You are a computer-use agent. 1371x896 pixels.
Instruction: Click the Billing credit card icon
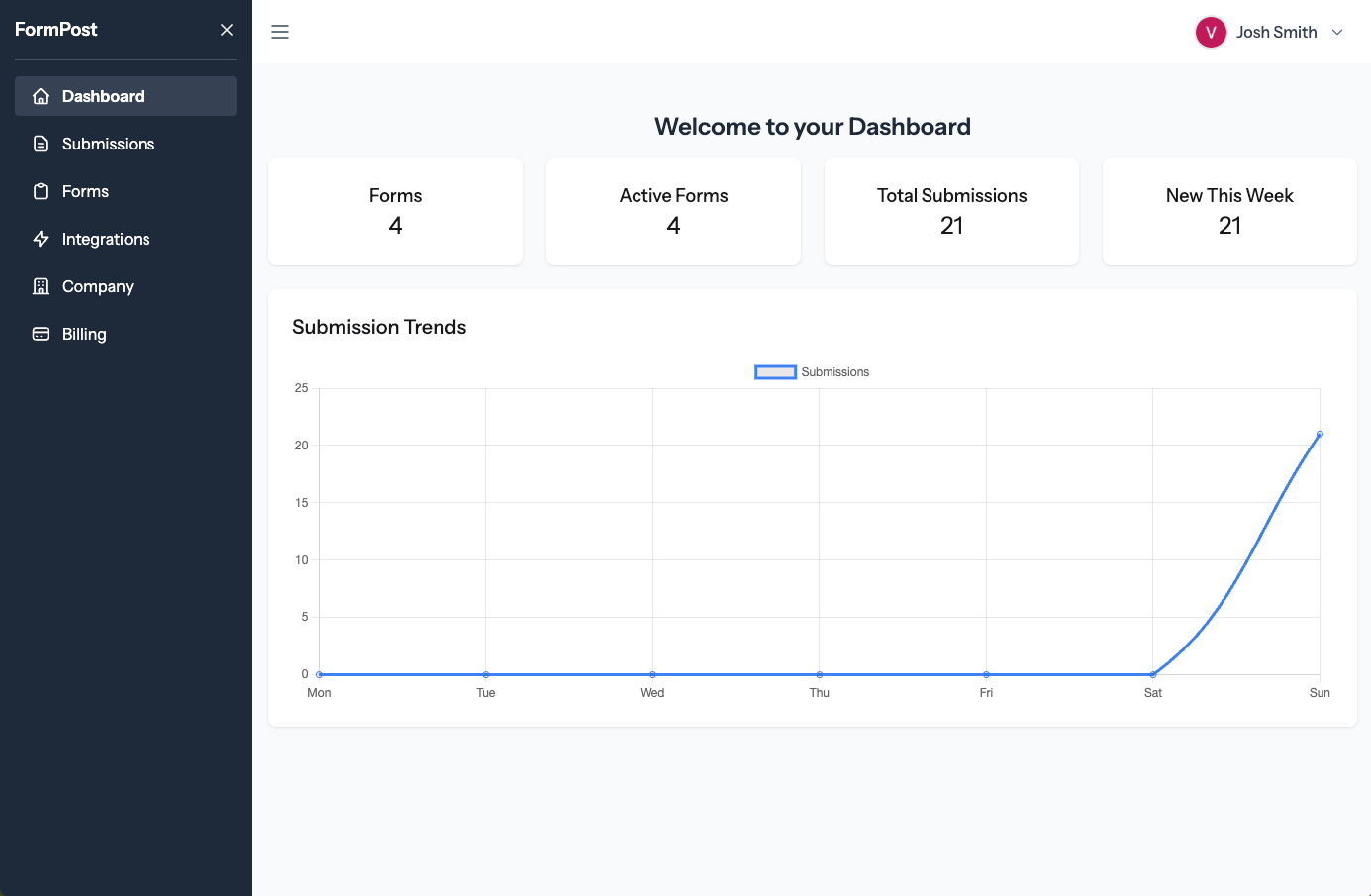click(x=40, y=333)
